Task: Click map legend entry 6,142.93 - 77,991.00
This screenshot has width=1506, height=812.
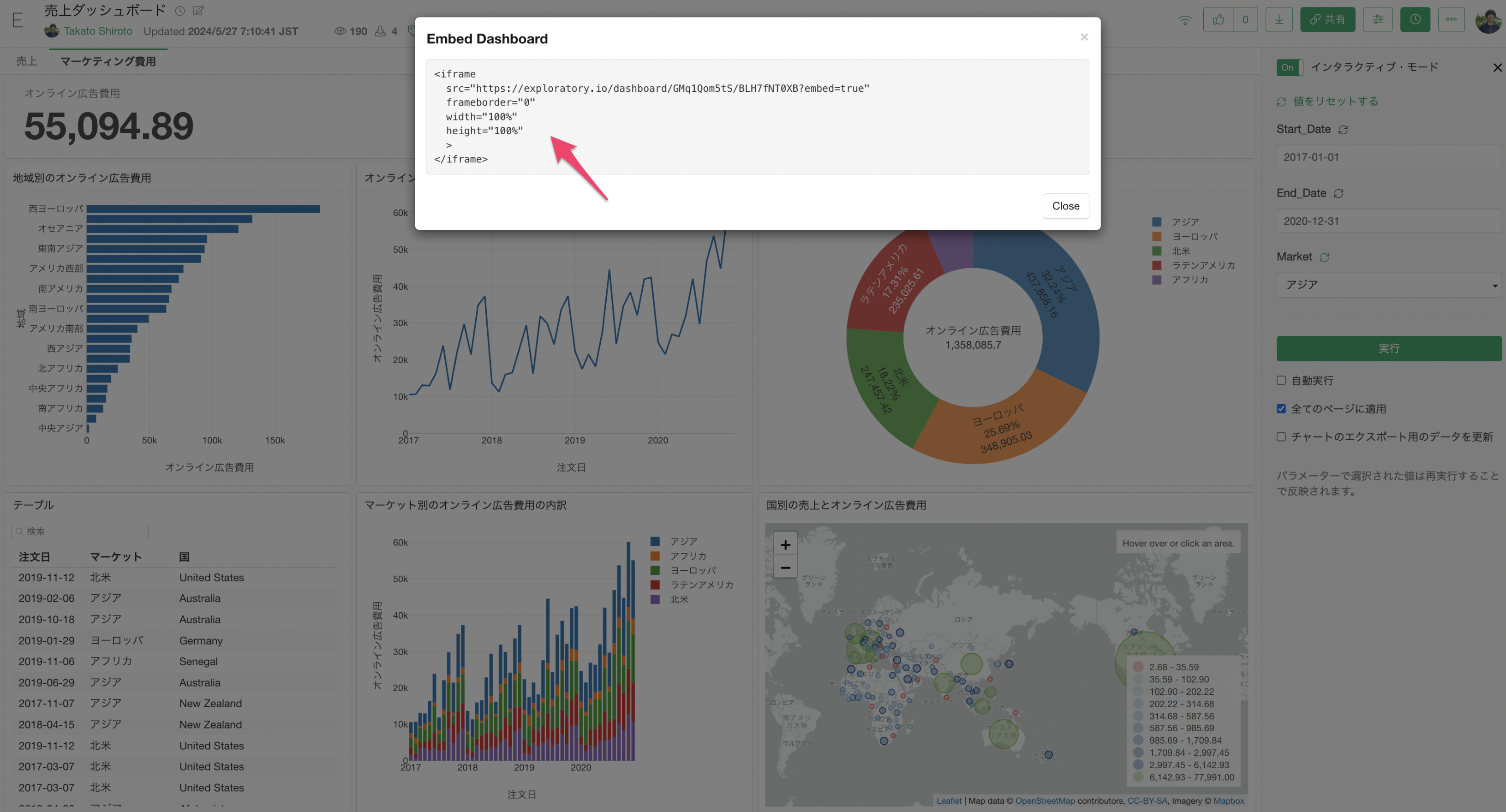Action: [x=1183, y=777]
